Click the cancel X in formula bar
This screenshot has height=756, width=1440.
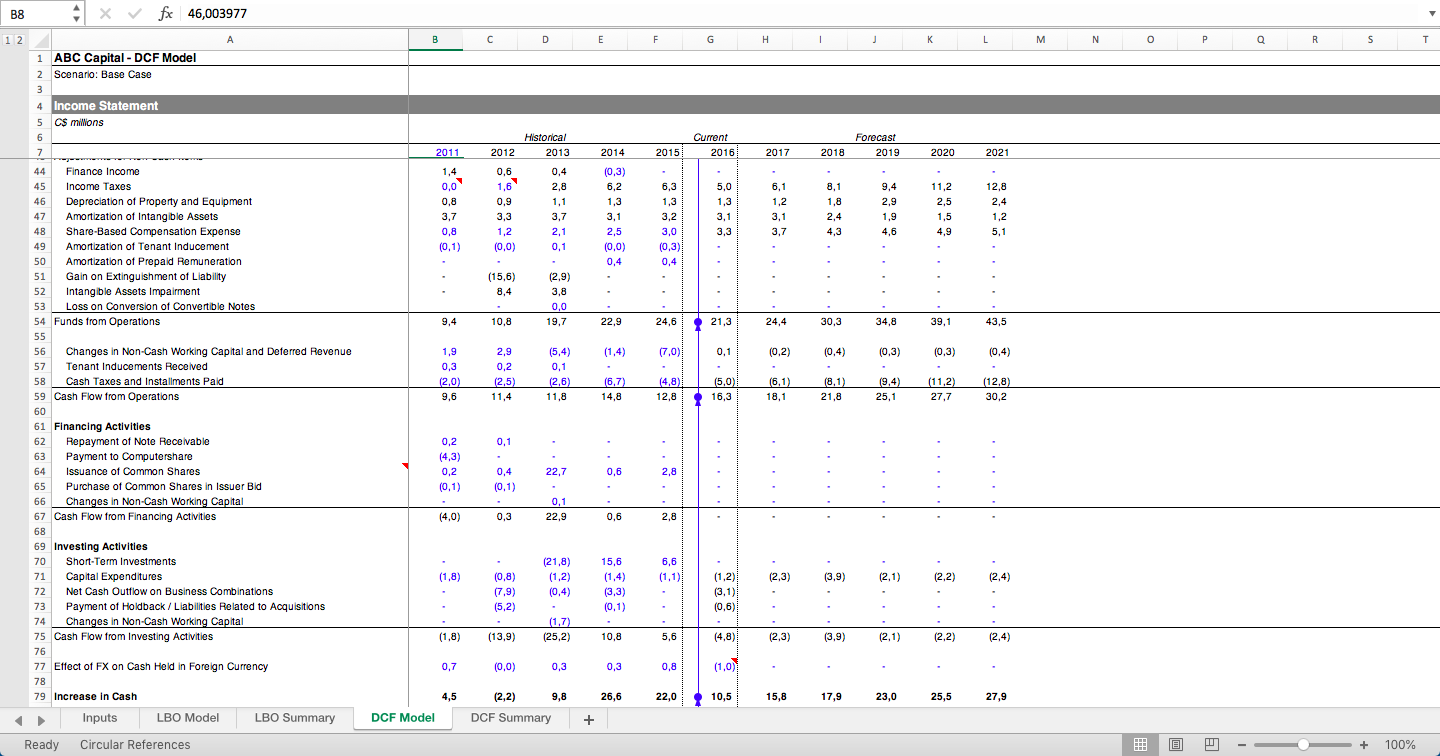106,14
